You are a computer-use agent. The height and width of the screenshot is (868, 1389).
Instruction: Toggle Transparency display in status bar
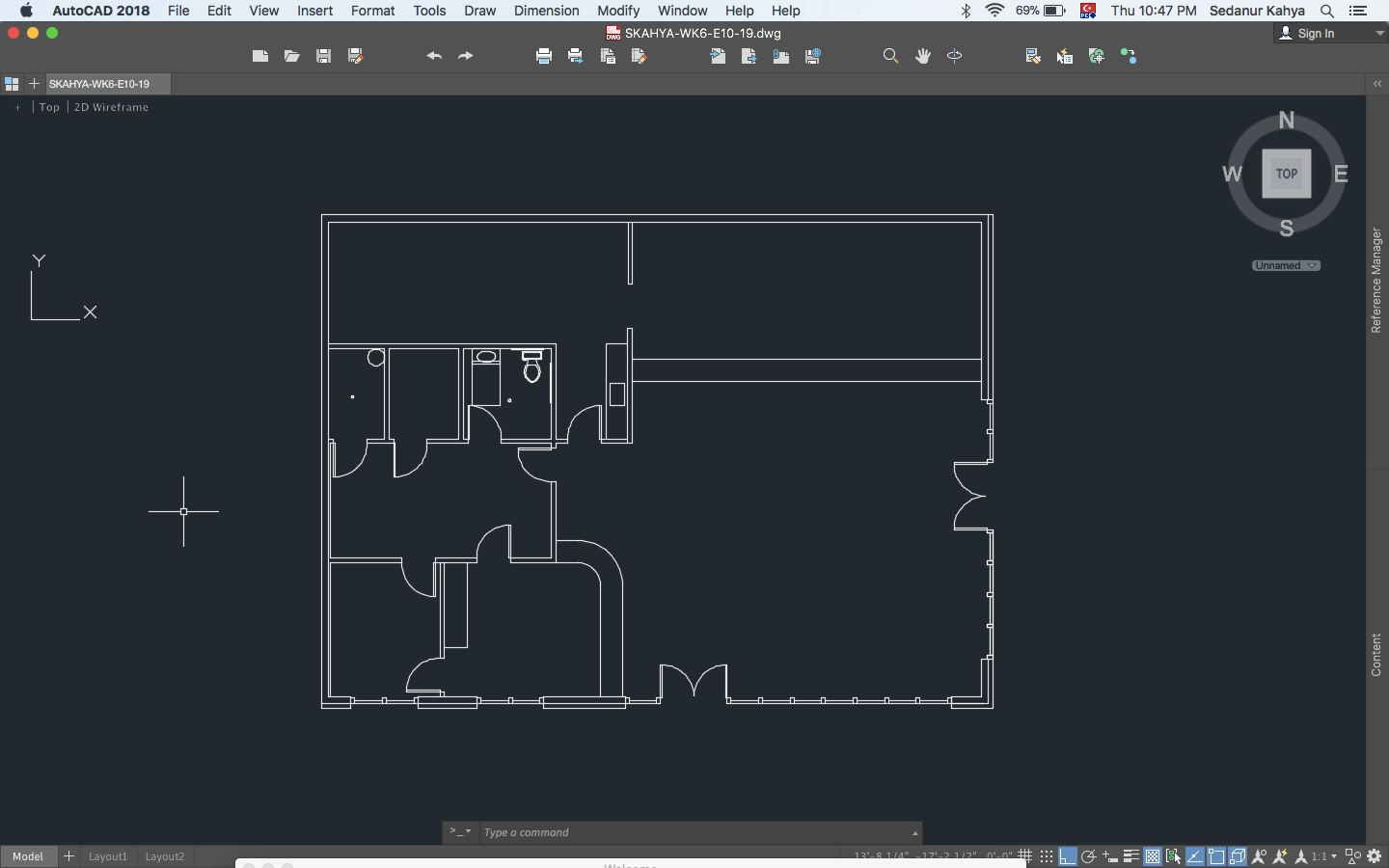click(x=1153, y=856)
